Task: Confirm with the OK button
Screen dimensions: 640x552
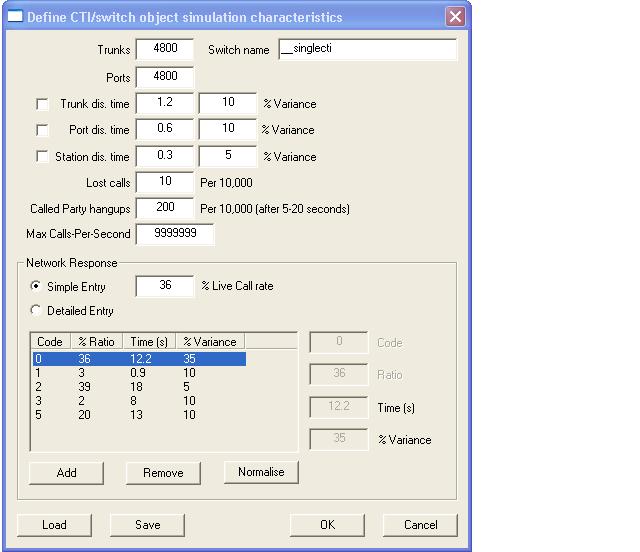Action: (327, 525)
